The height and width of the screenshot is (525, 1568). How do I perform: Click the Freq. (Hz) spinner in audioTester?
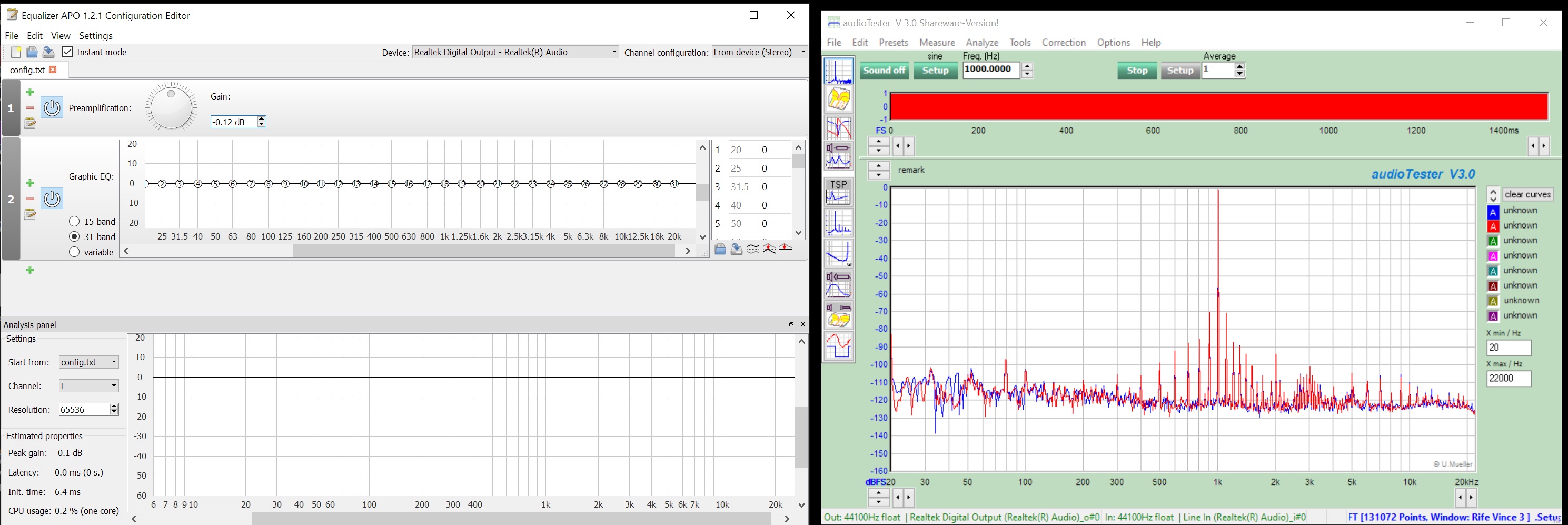coord(1027,70)
